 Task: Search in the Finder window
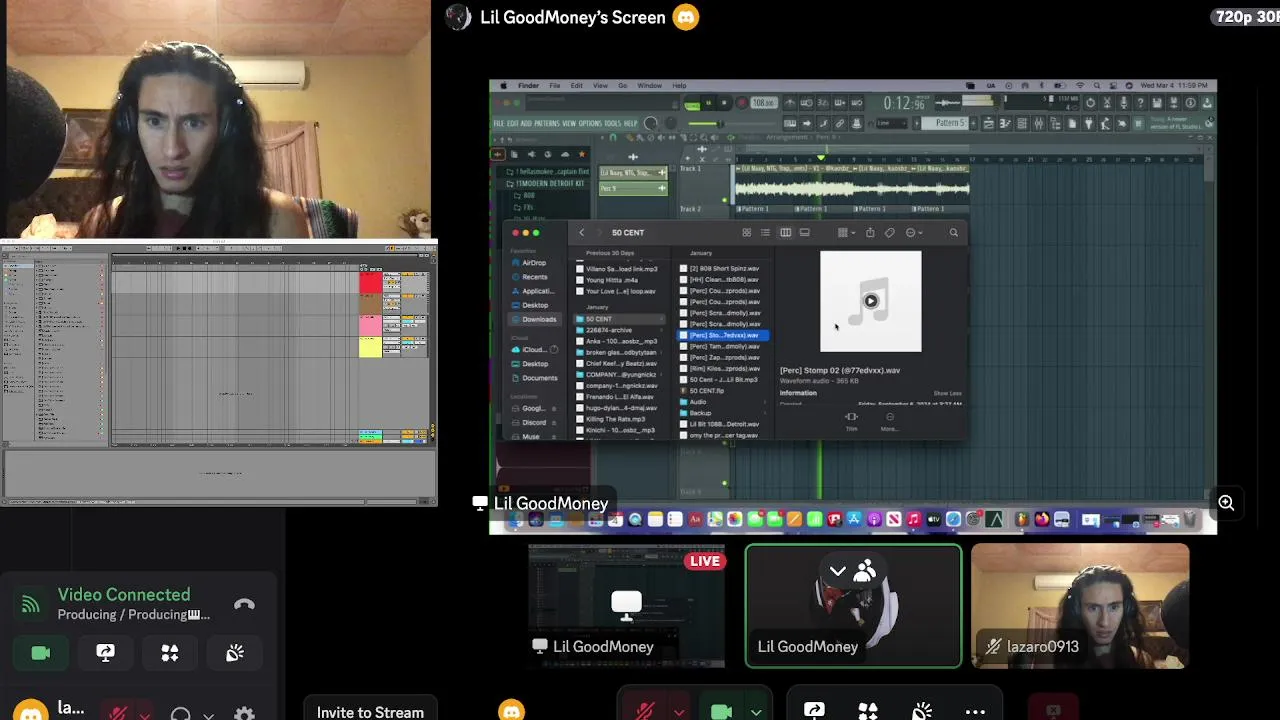pyautogui.click(x=953, y=233)
